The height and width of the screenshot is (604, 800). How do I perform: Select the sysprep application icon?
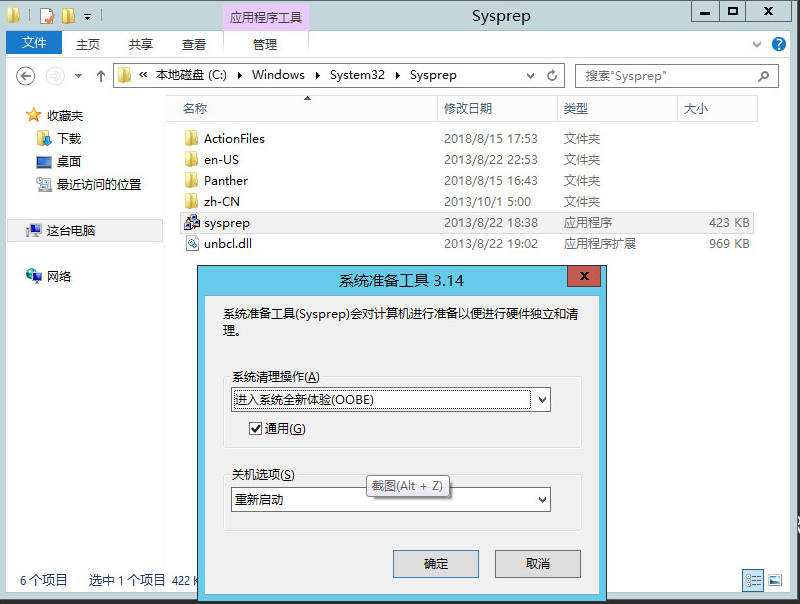tap(192, 223)
